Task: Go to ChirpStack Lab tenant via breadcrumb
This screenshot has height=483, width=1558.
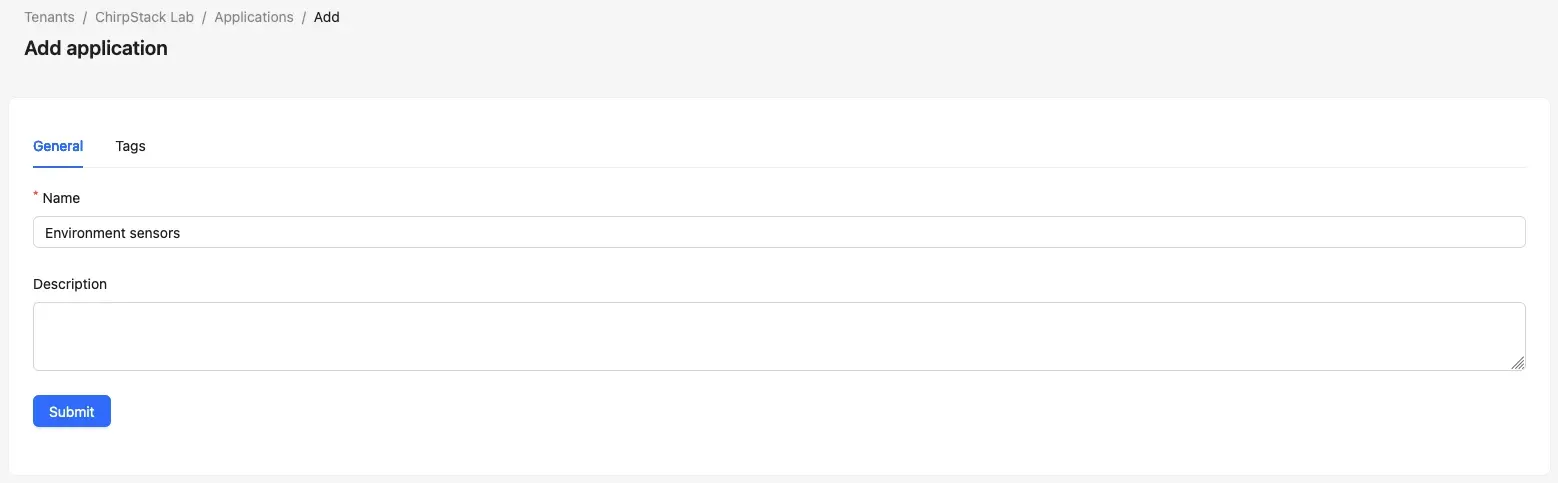Action: pos(144,17)
